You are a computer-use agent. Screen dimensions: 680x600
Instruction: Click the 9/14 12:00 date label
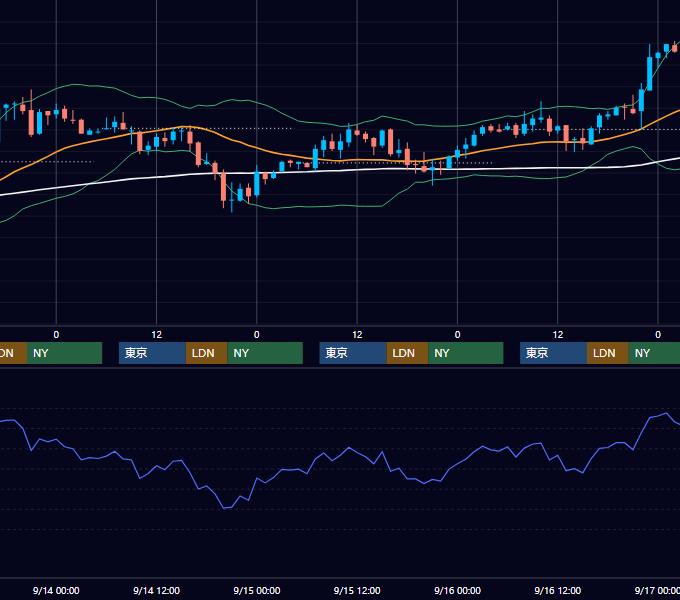156,590
